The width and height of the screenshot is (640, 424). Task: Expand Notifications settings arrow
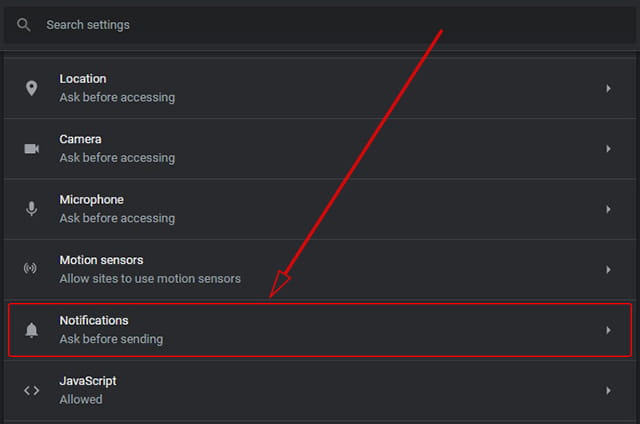point(608,330)
